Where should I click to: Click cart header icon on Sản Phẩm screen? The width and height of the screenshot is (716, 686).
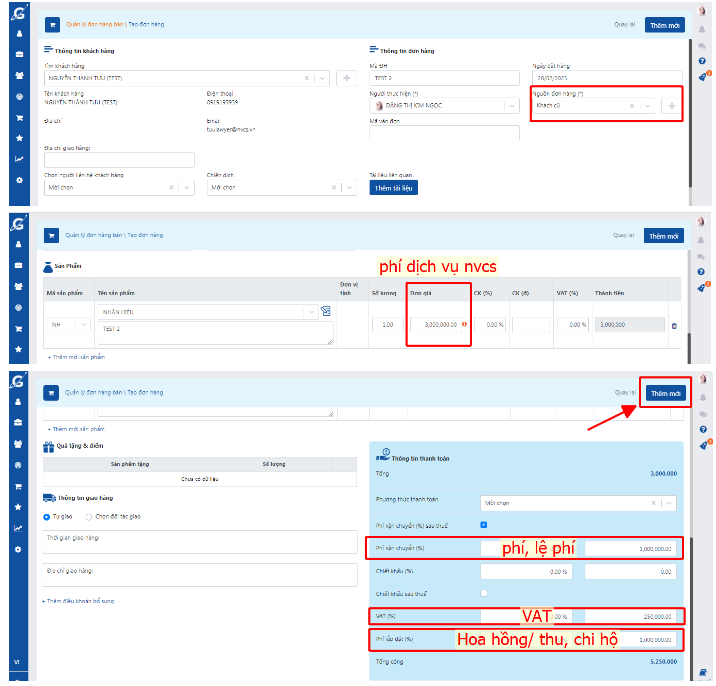point(51,236)
